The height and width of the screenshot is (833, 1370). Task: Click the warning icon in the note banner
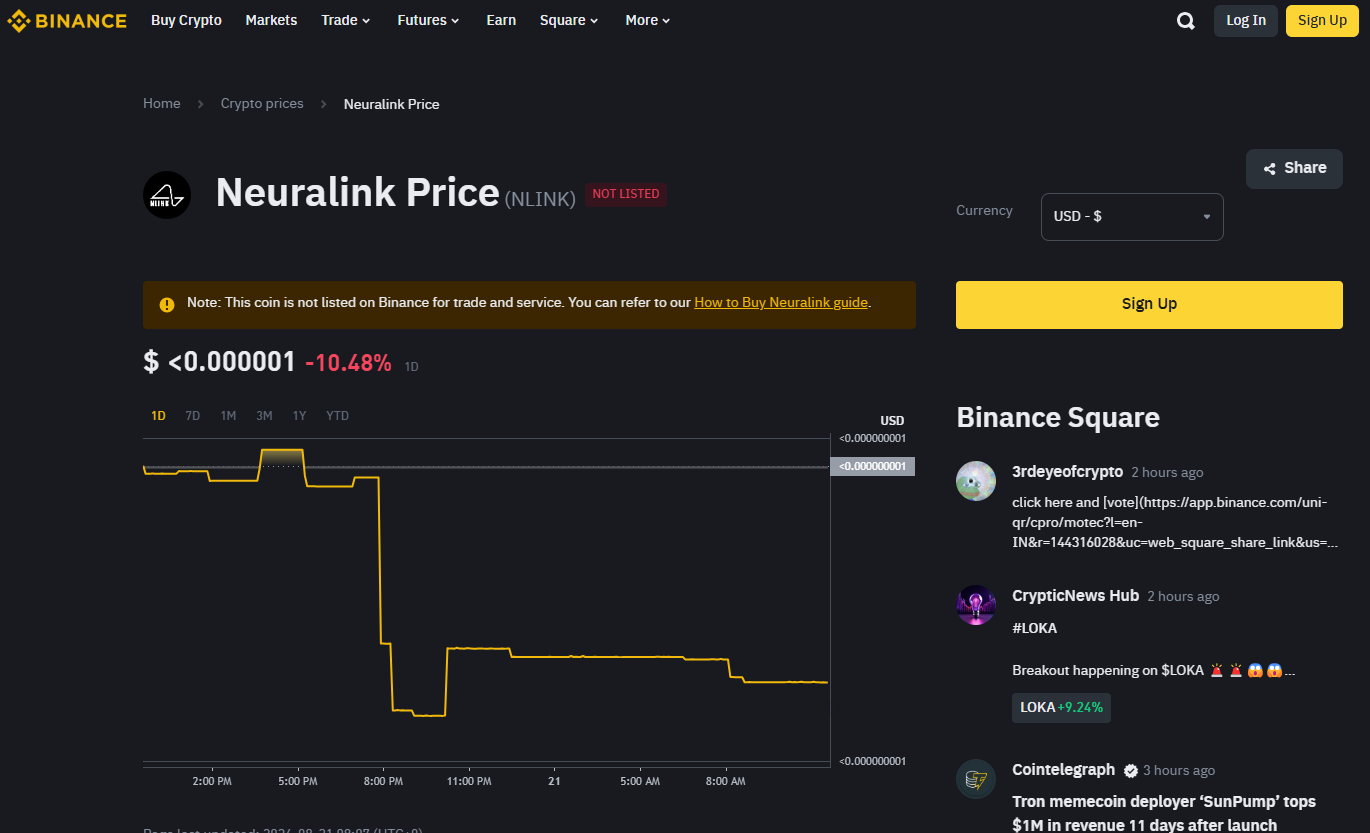point(167,304)
